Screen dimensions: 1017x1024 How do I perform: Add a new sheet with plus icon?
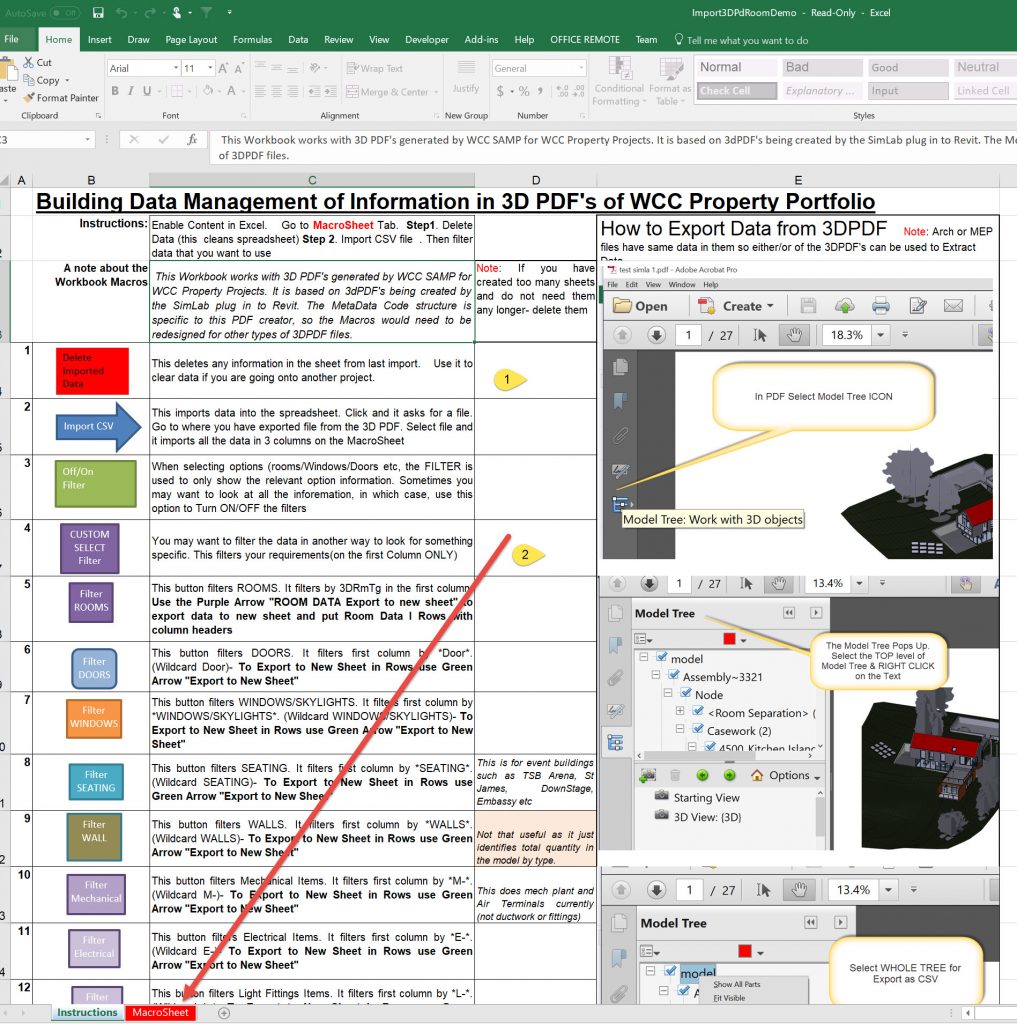pos(224,1013)
